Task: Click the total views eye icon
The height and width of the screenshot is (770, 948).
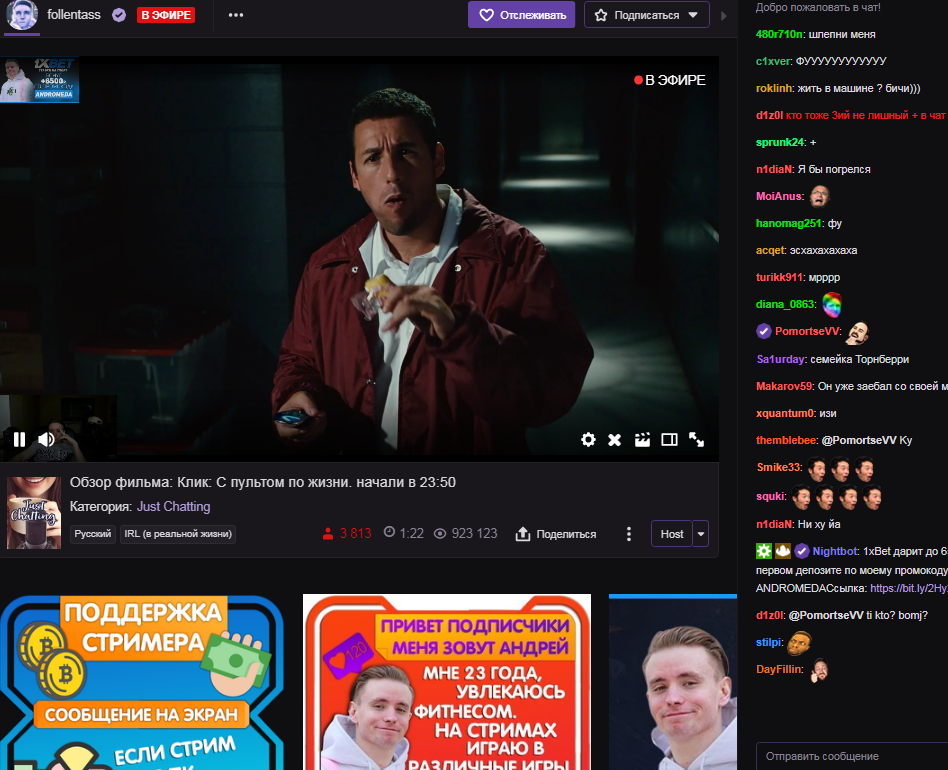Action: [x=440, y=534]
